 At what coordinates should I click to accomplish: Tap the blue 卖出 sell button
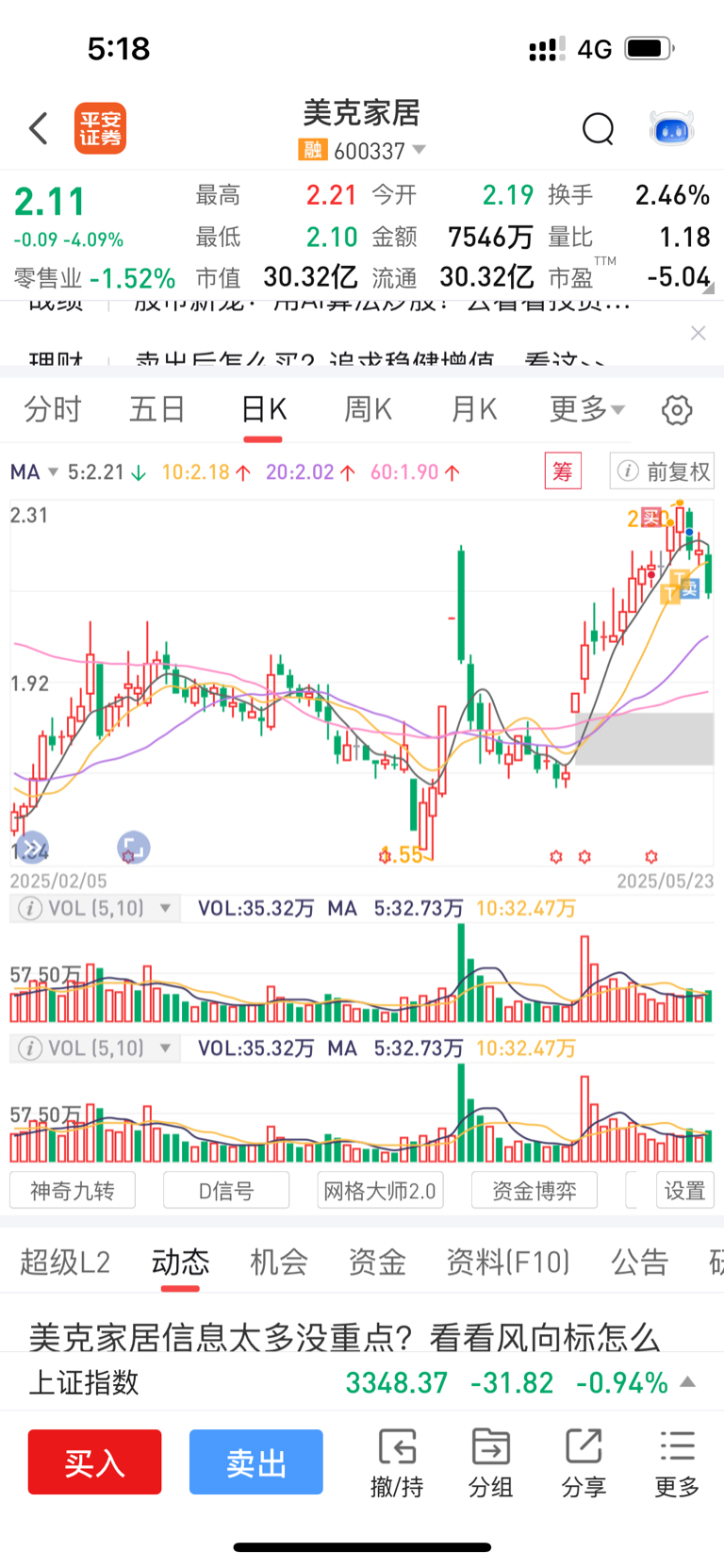coord(256,1461)
